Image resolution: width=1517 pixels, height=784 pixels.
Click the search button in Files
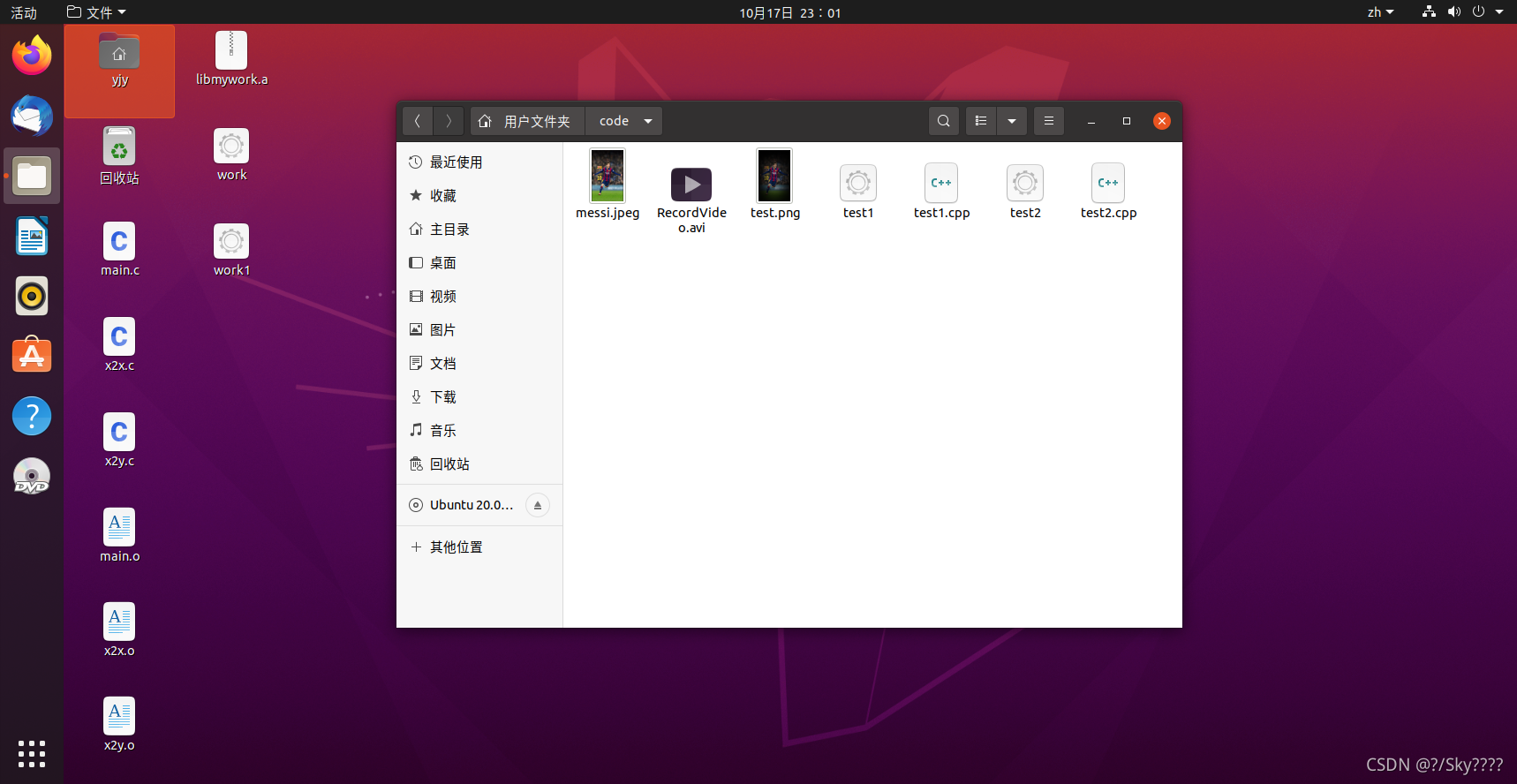(944, 121)
